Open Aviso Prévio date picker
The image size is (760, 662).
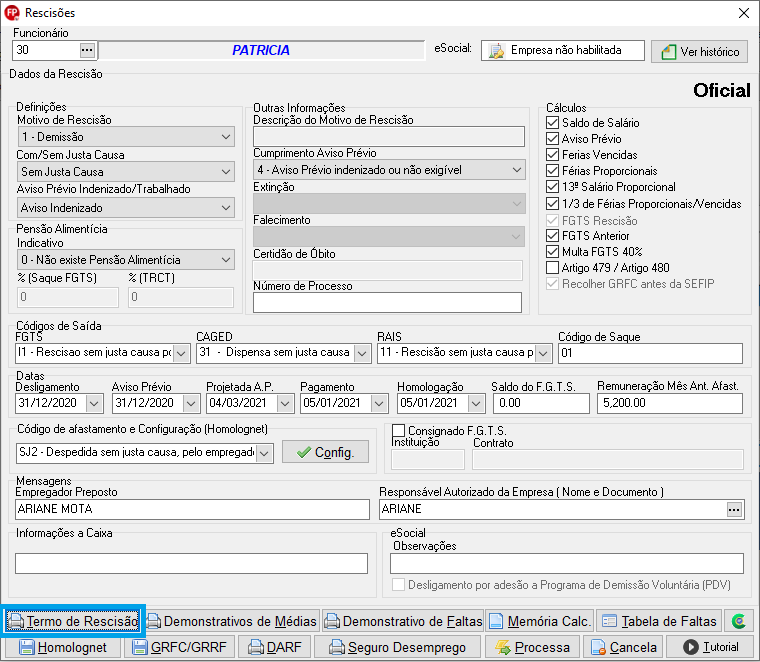point(191,403)
